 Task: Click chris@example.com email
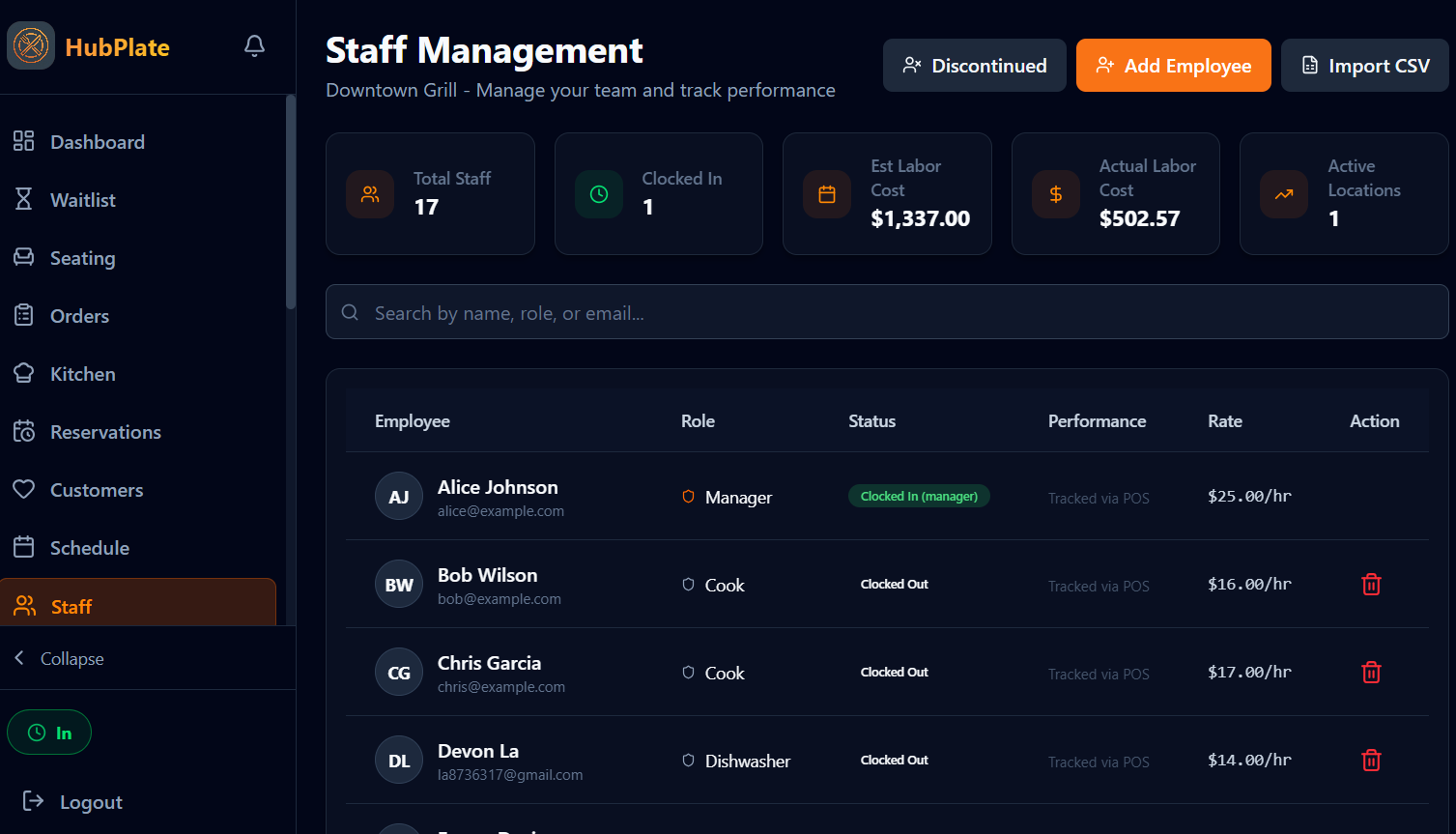point(501,687)
